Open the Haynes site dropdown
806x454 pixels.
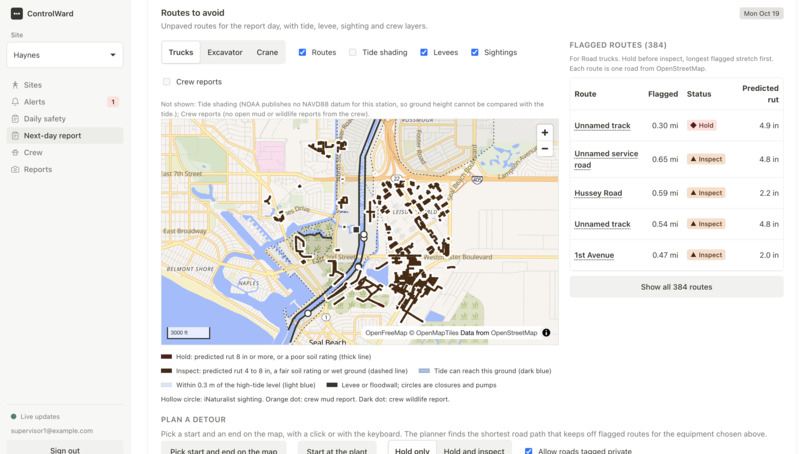coord(65,55)
